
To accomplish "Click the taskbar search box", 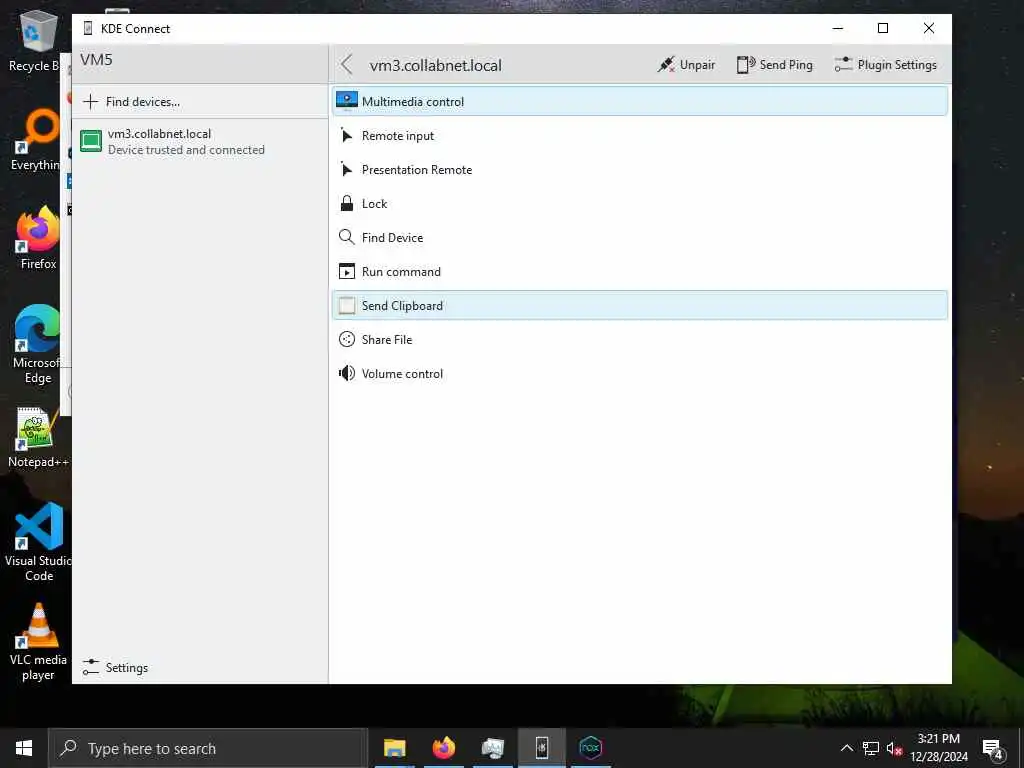I will [x=208, y=748].
